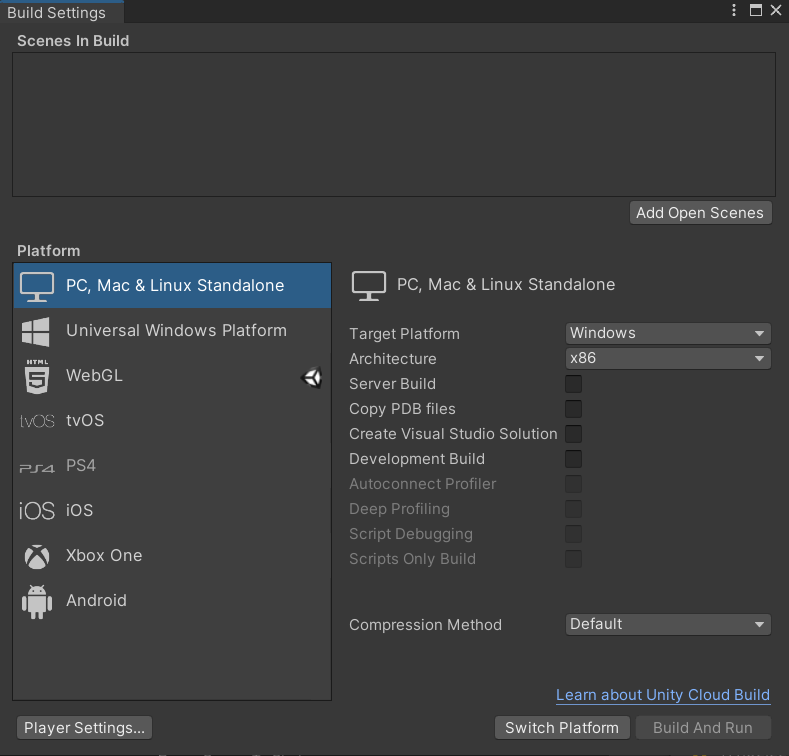Toggle the Deep Profiling checkbox

(x=574, y=509)
